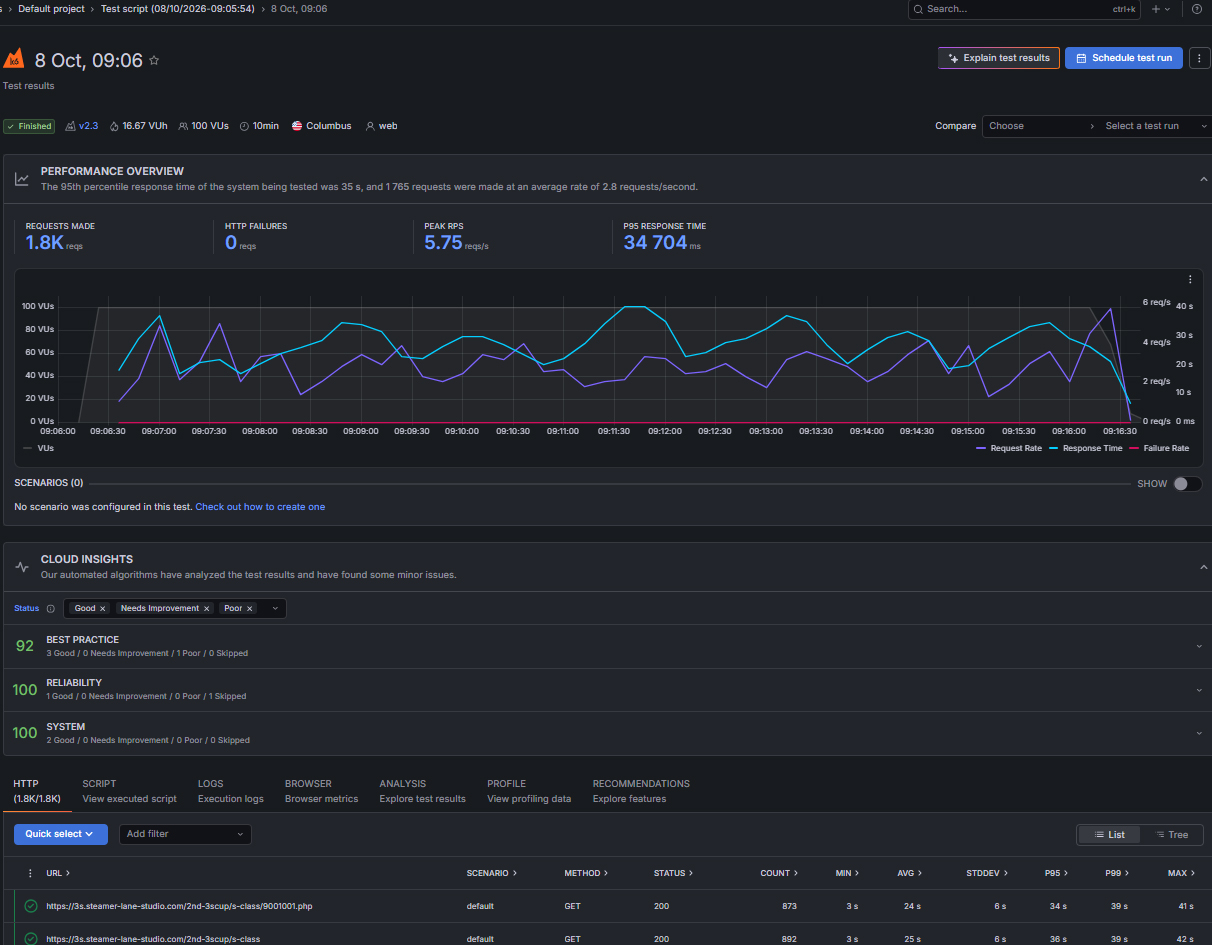Open the help icon in top bar

[x=1197, y=9]
